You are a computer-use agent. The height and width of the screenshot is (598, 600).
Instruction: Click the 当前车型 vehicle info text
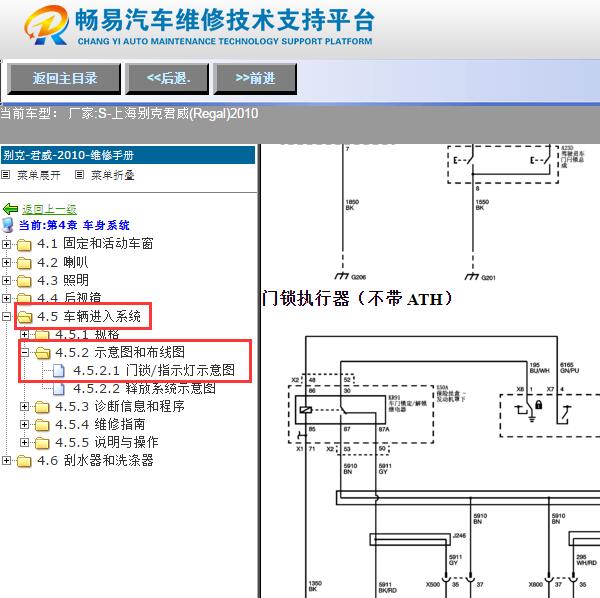pos(129,114)
